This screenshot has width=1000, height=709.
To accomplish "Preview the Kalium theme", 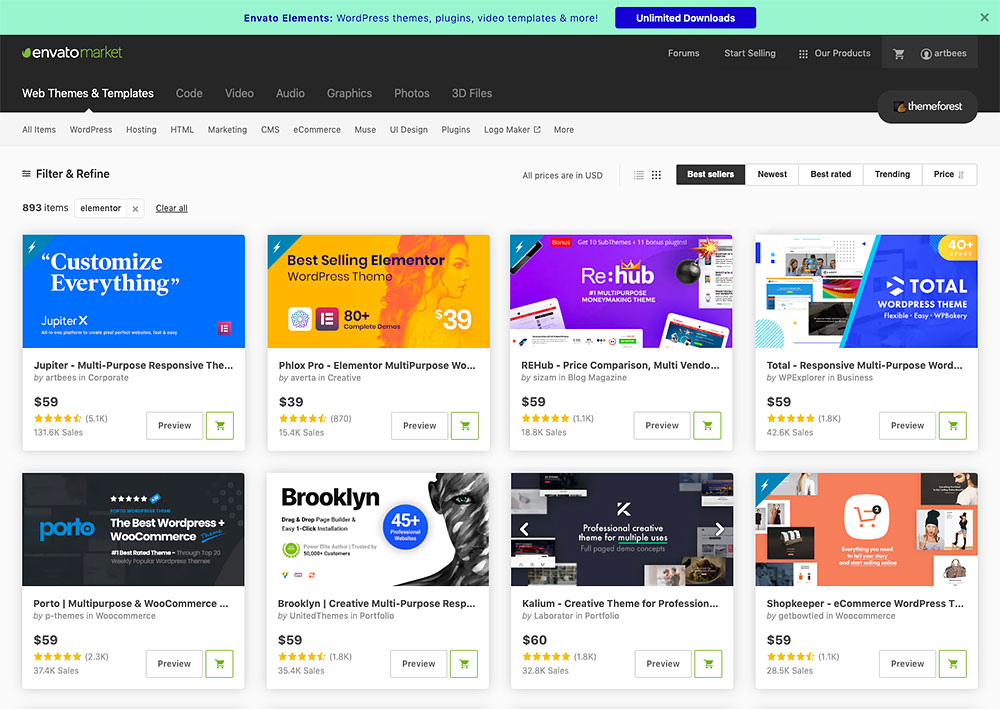I will (x=663, y=664).
